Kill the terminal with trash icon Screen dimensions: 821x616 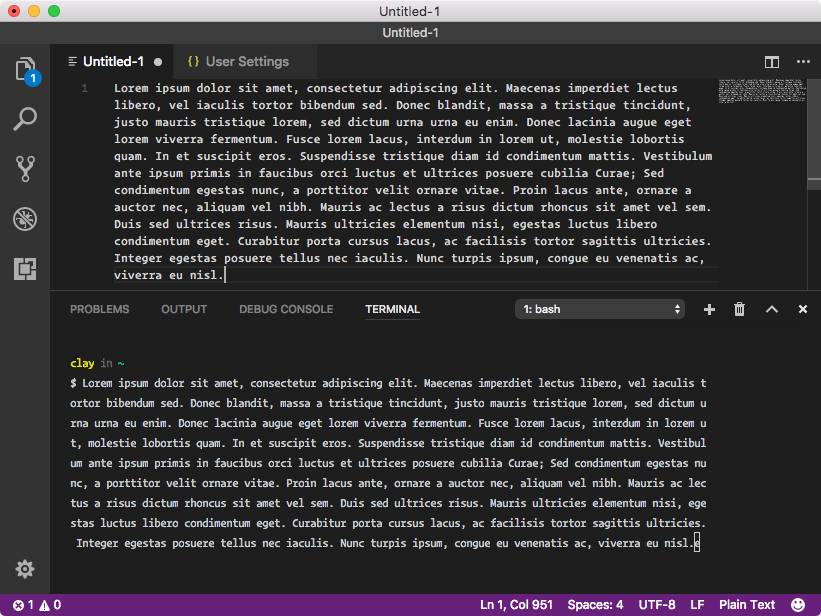click(739, 309)
